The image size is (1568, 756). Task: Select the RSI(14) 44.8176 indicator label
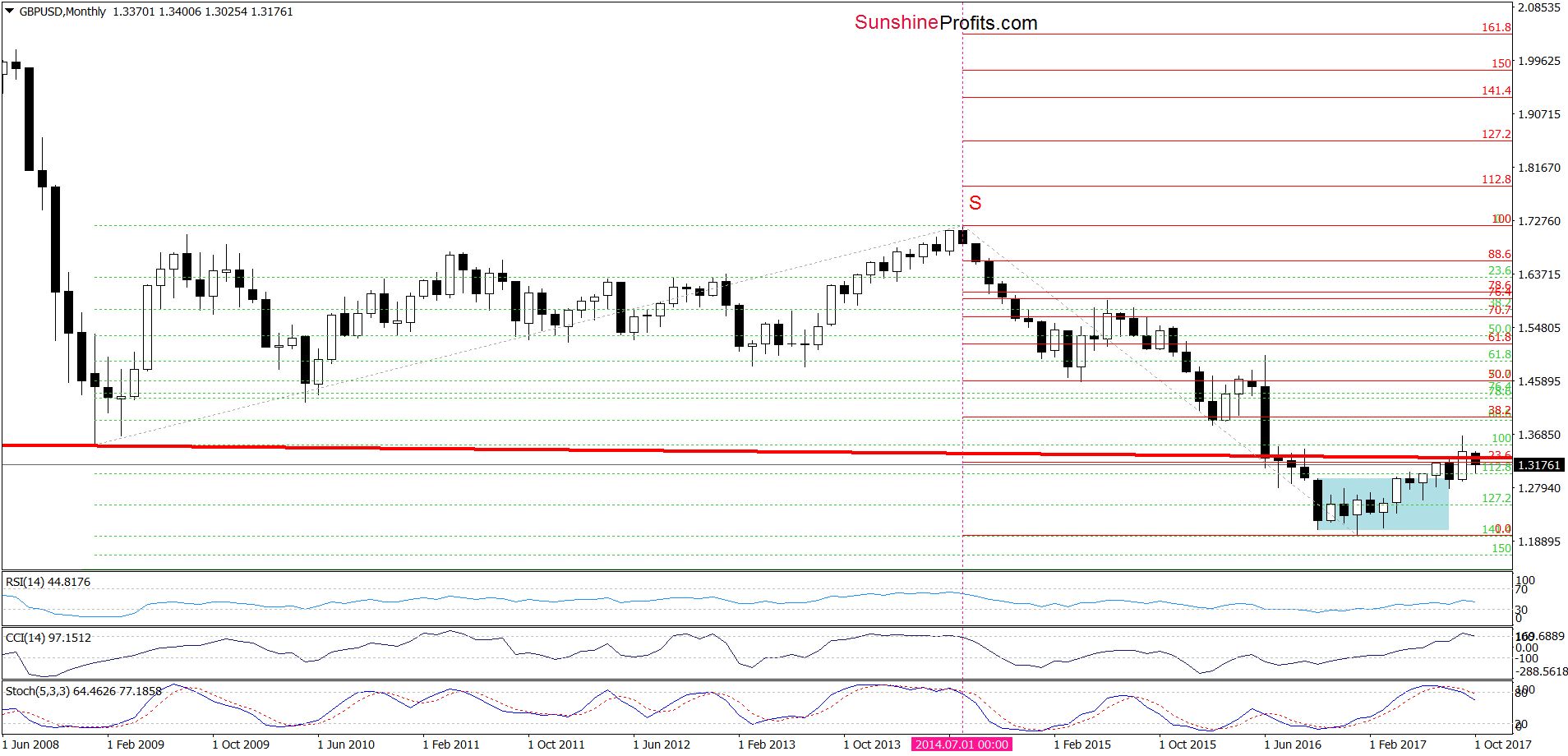click(48, 582)
